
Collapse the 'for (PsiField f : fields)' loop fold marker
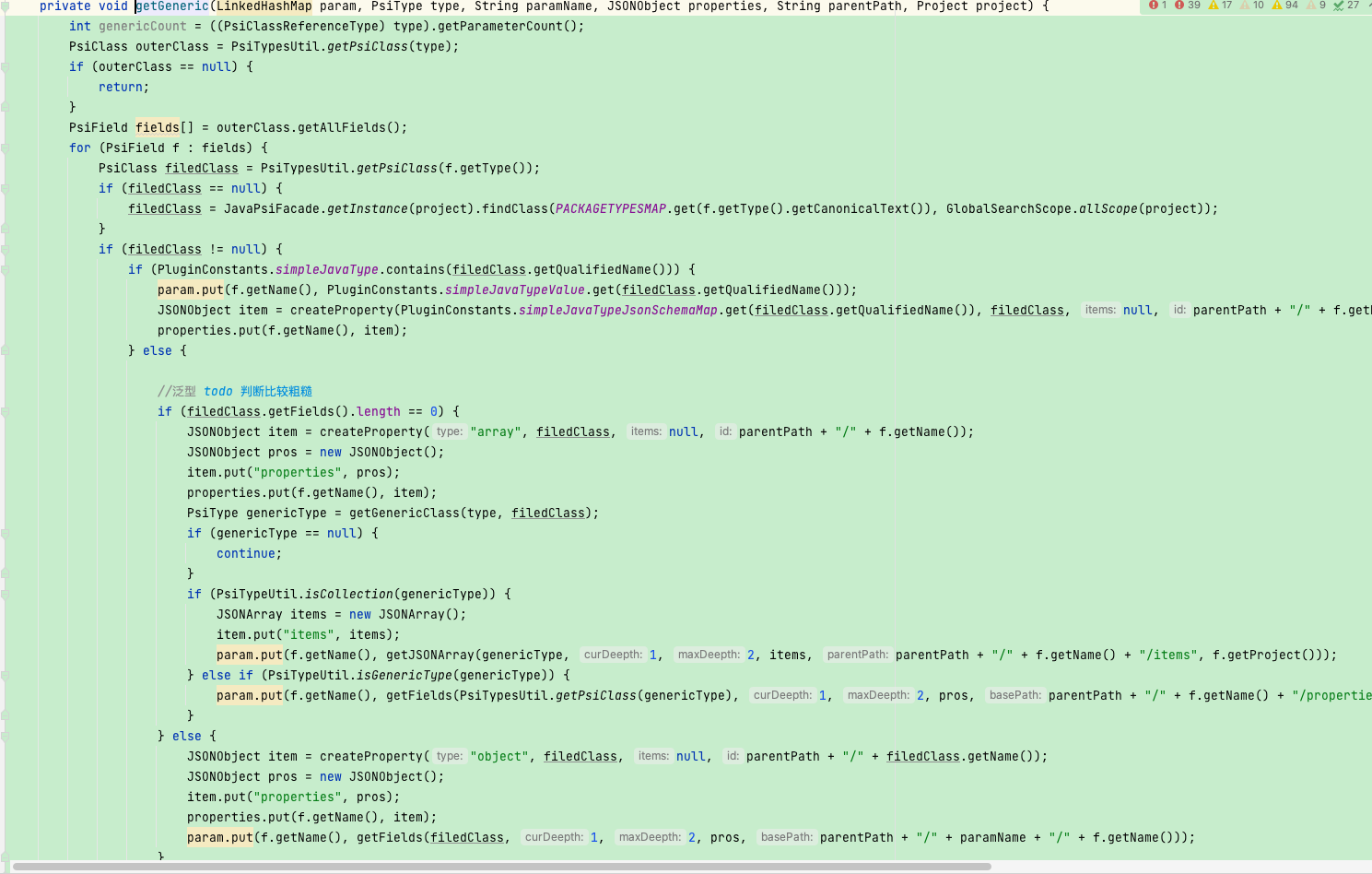click(5, 148)
